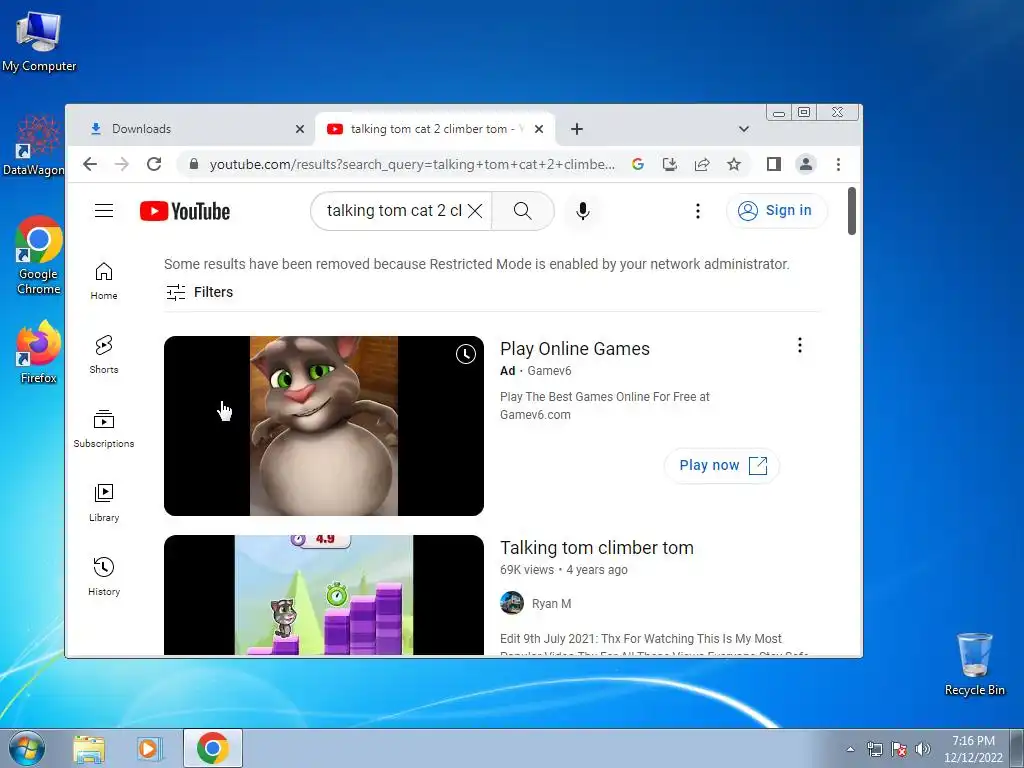Reload the current page
The image size is (1024, 768).
tap(154, 164)
